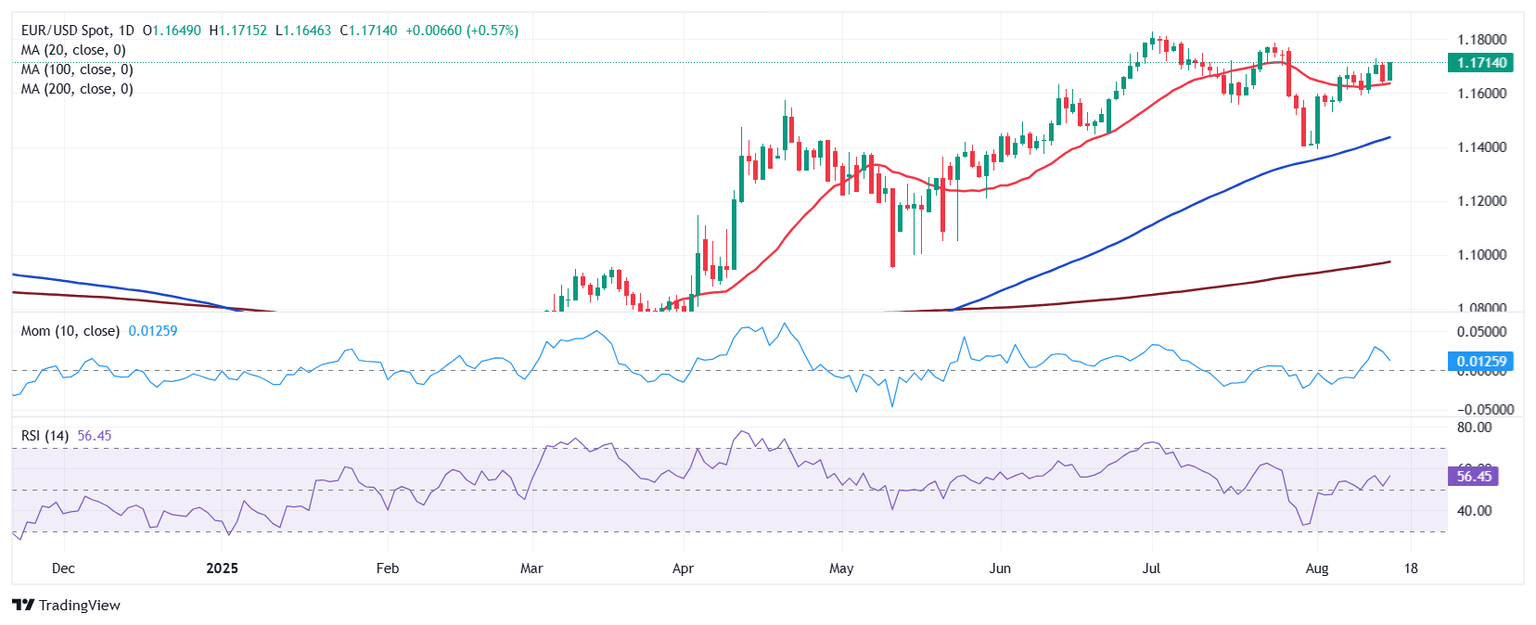
Task: Click the 1.18000 price axis label
Action: tap(1483, 40)
